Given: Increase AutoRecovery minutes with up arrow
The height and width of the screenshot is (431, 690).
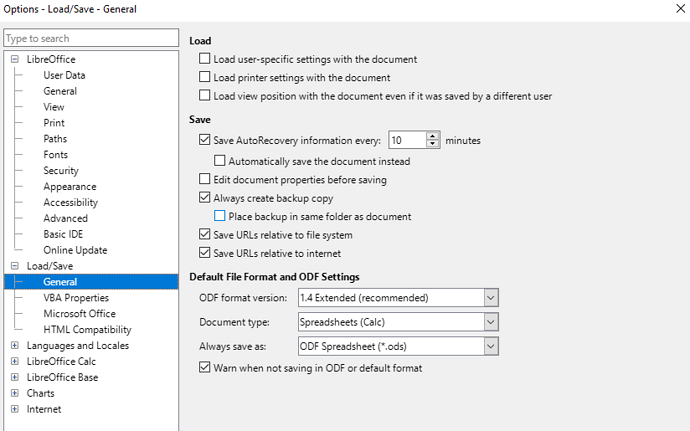Looking at the screenshot, I should click(433, 136).
